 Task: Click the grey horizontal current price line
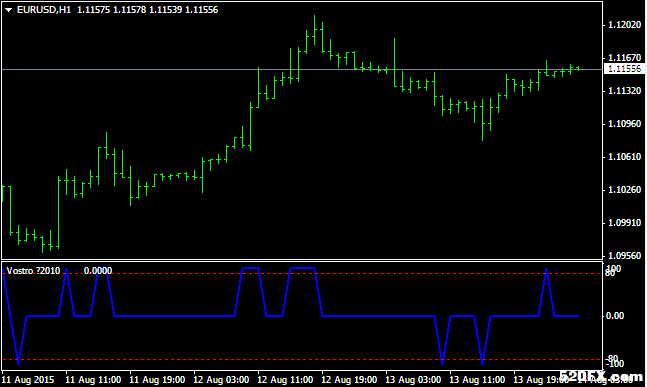[x=301, y=69]
